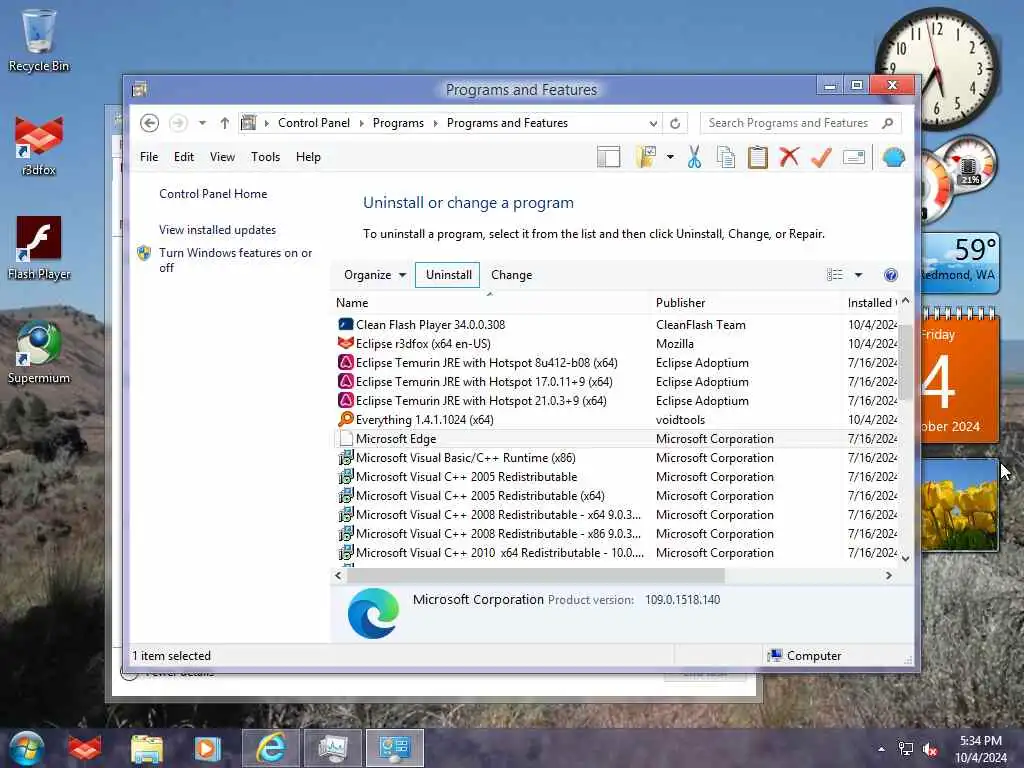Click the Programs breadcrumb

[398, 123]
